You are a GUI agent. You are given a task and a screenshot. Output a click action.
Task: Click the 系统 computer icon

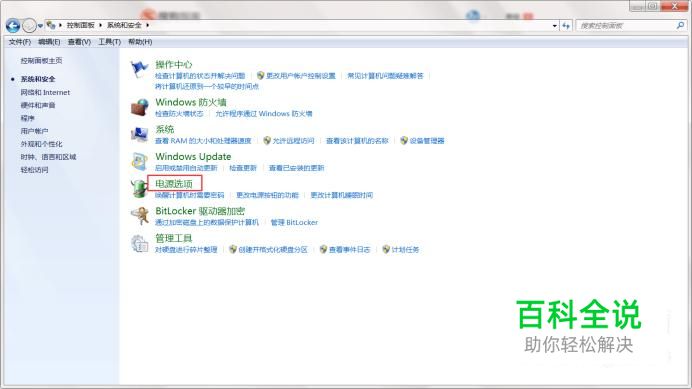coord(139,134)
